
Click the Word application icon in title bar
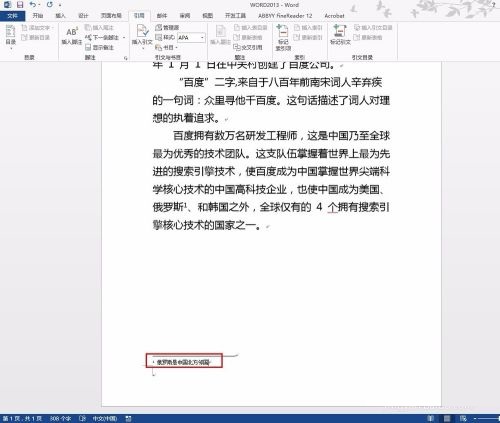pyautogui.click(x=7, y=5)
